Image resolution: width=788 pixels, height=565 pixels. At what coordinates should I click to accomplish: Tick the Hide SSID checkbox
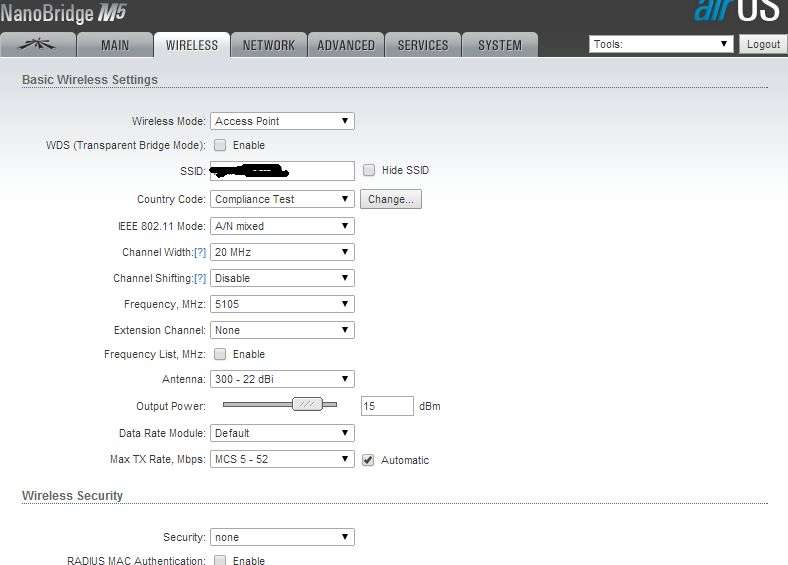(x=369, y=170)
